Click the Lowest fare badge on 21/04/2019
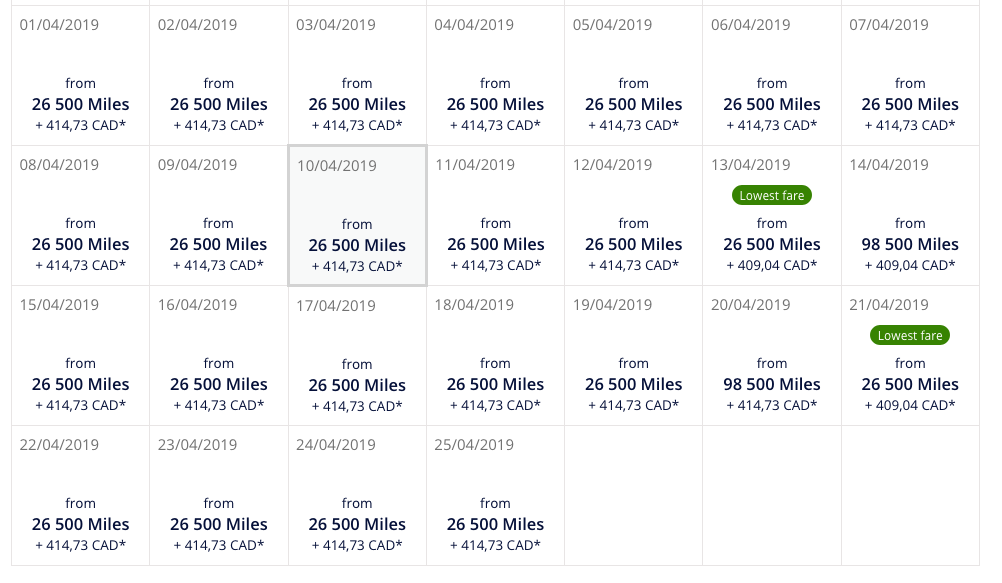Viewport: 1002px width, 583px height. pyautogui.click(x=910, y=336)
